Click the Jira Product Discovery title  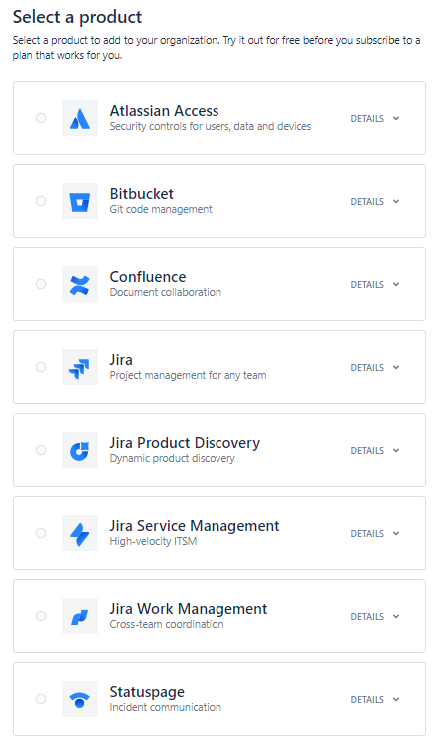185,443
